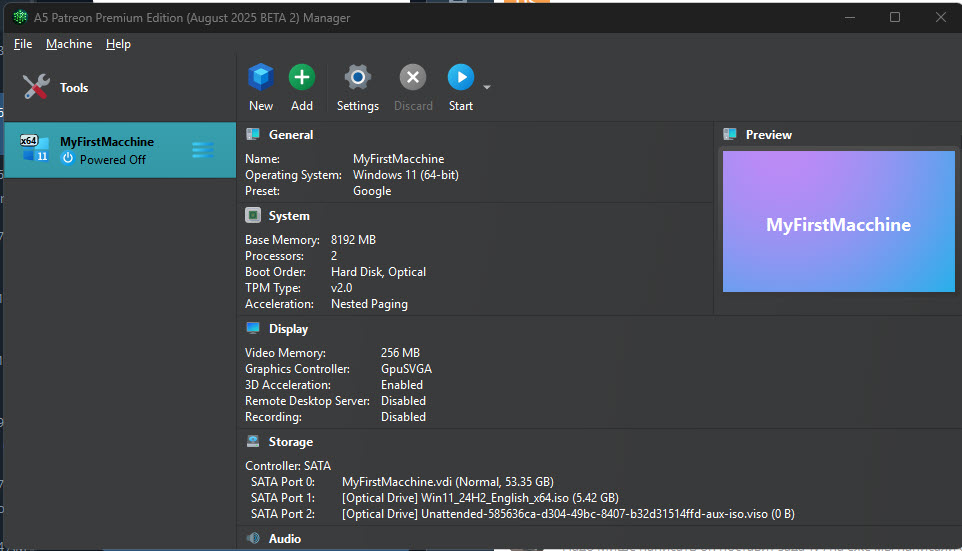Open Settings with the gear icon
Image resolution: width=962 pixels, height=551 pixels.
pos(357,78)
